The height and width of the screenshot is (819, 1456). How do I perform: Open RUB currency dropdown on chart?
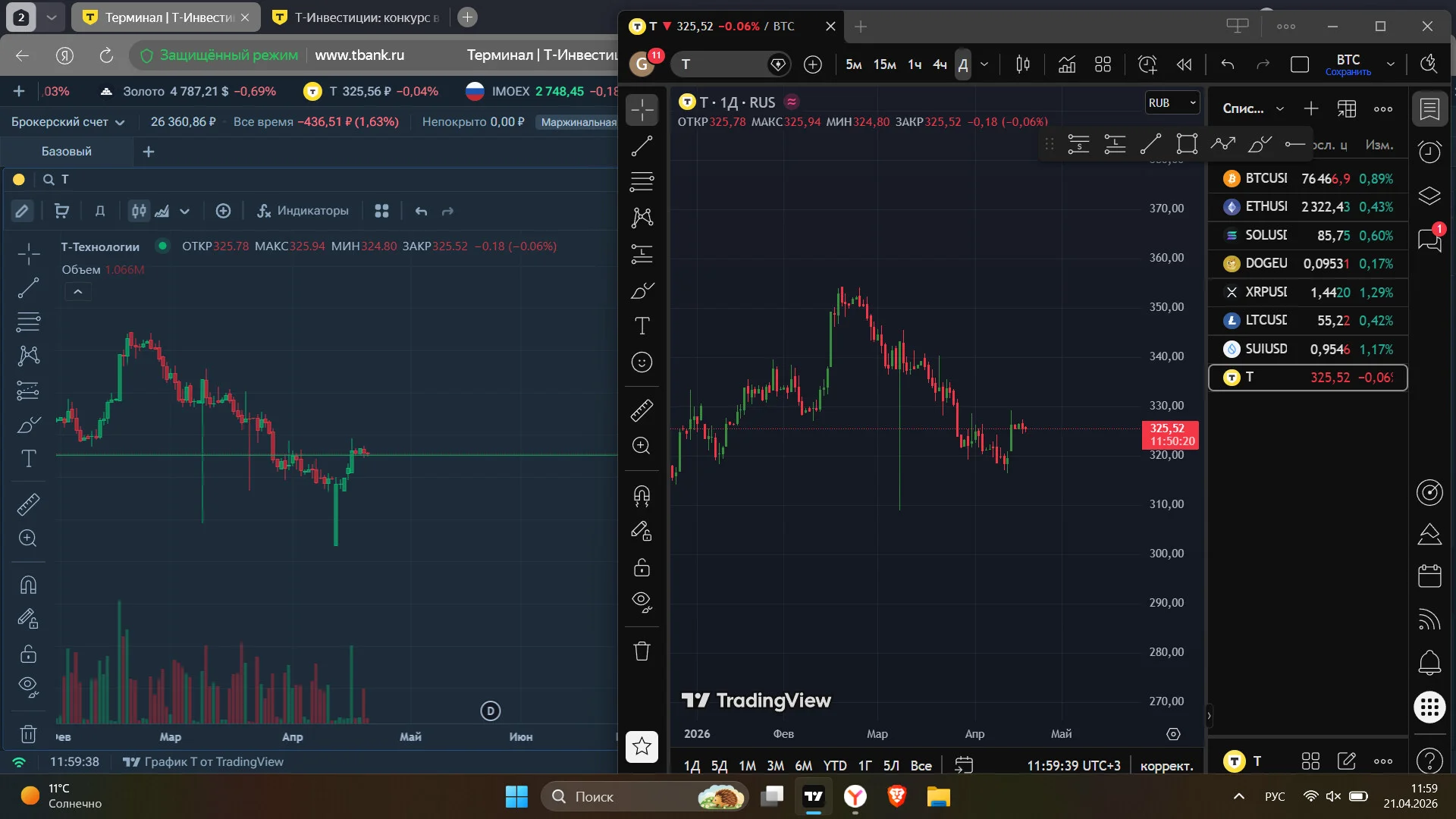click(1172, 102)
